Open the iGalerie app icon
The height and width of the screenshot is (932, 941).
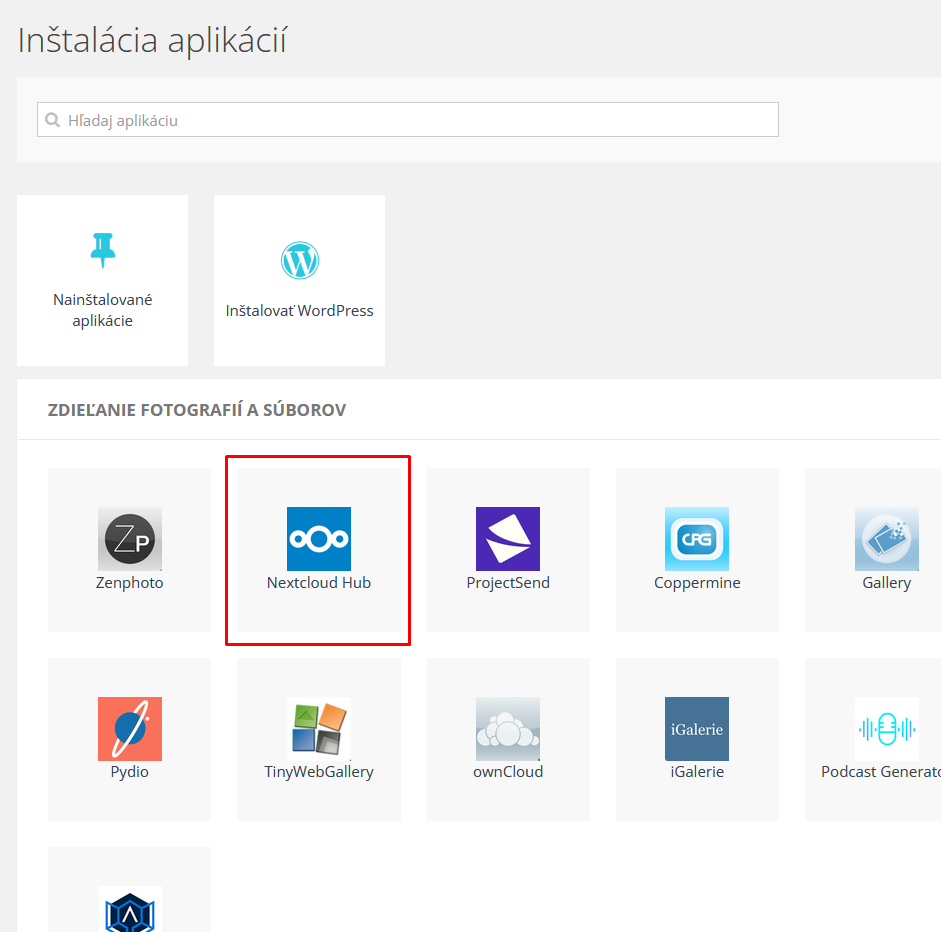click(x=697, y=729)
